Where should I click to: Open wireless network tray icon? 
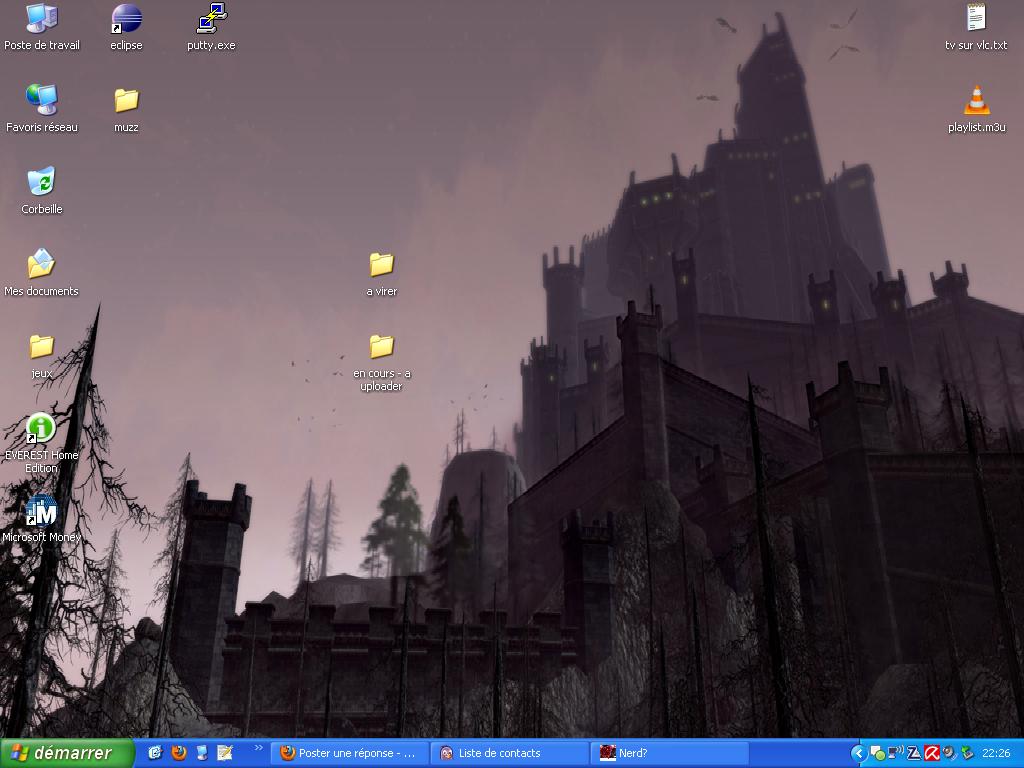pos(896,753)
